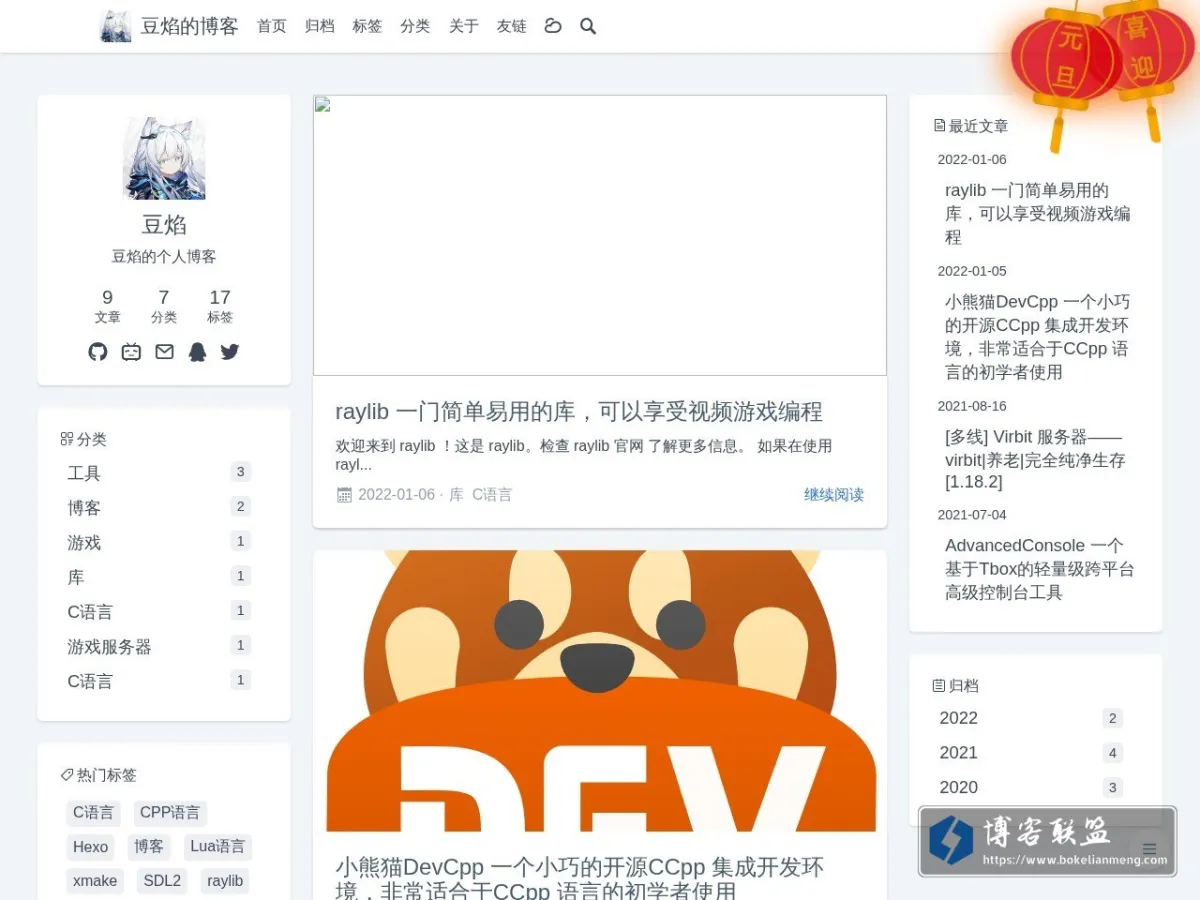Image resolution: width=1200 pixels, height=900 pixels.
Task: Click the 豆焰 name in profile card
Action: tap(164, 224)
